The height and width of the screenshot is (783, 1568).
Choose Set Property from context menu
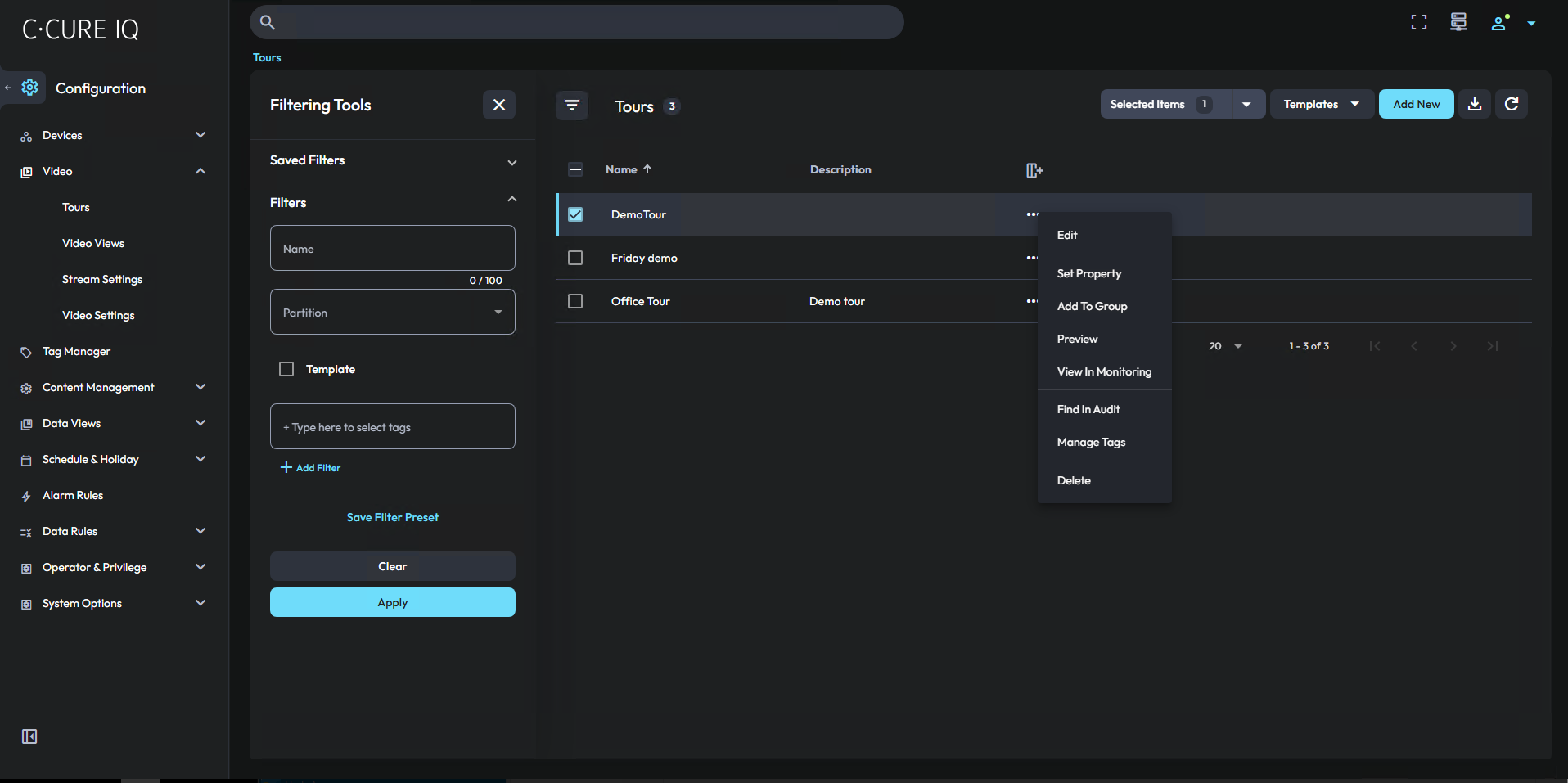coord(1088,273)
